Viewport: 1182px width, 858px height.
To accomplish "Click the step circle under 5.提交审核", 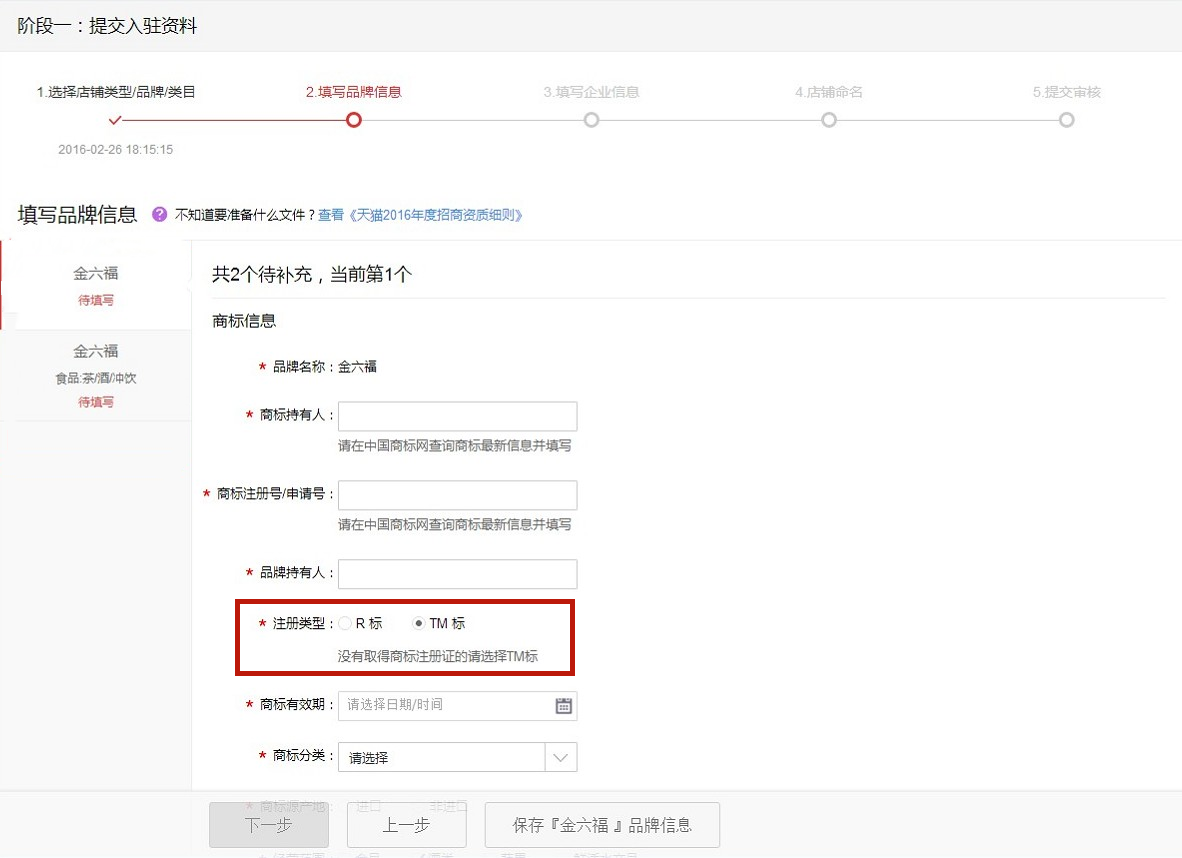I will click(1067, 120).
